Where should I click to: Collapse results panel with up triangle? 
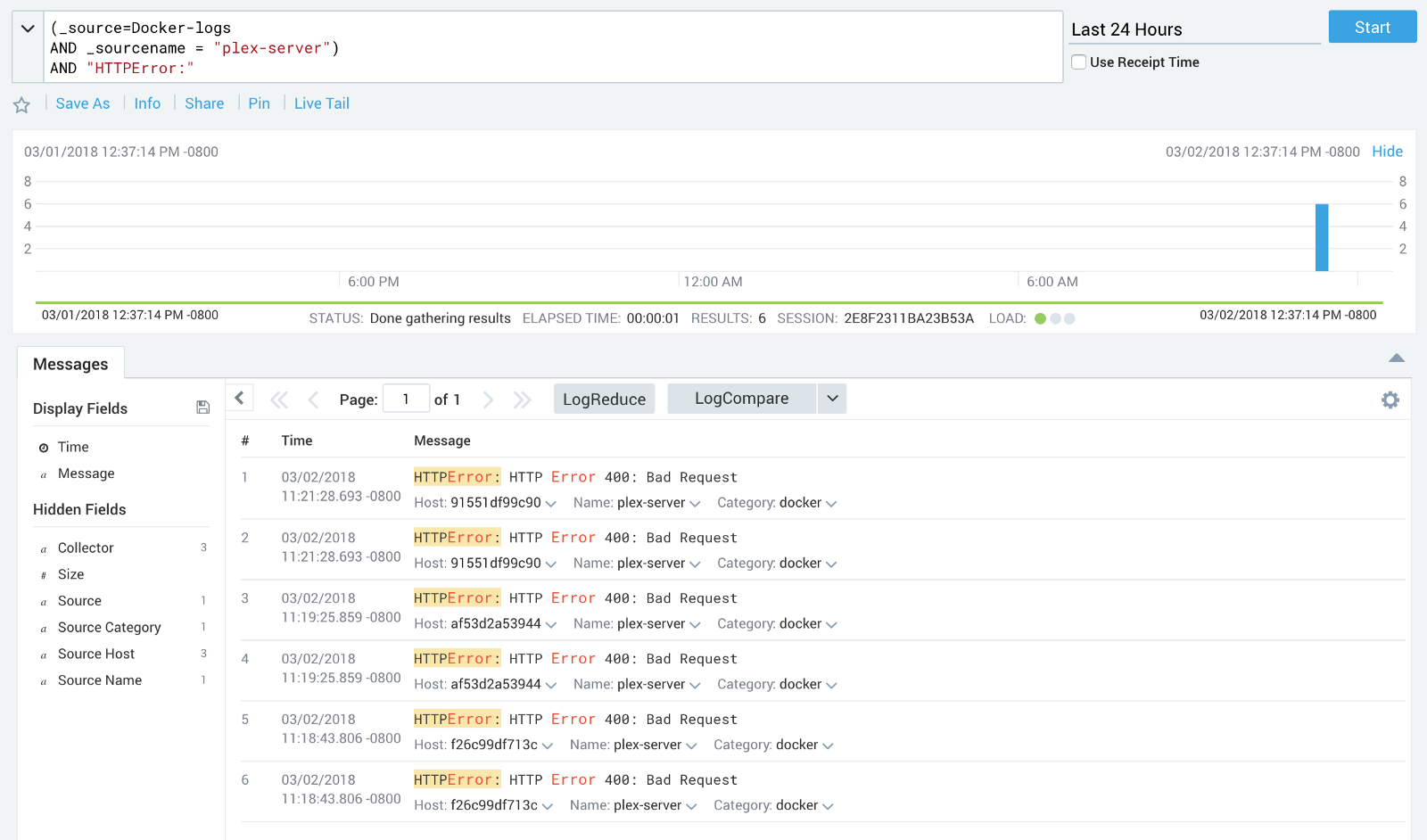(1396, 358)
